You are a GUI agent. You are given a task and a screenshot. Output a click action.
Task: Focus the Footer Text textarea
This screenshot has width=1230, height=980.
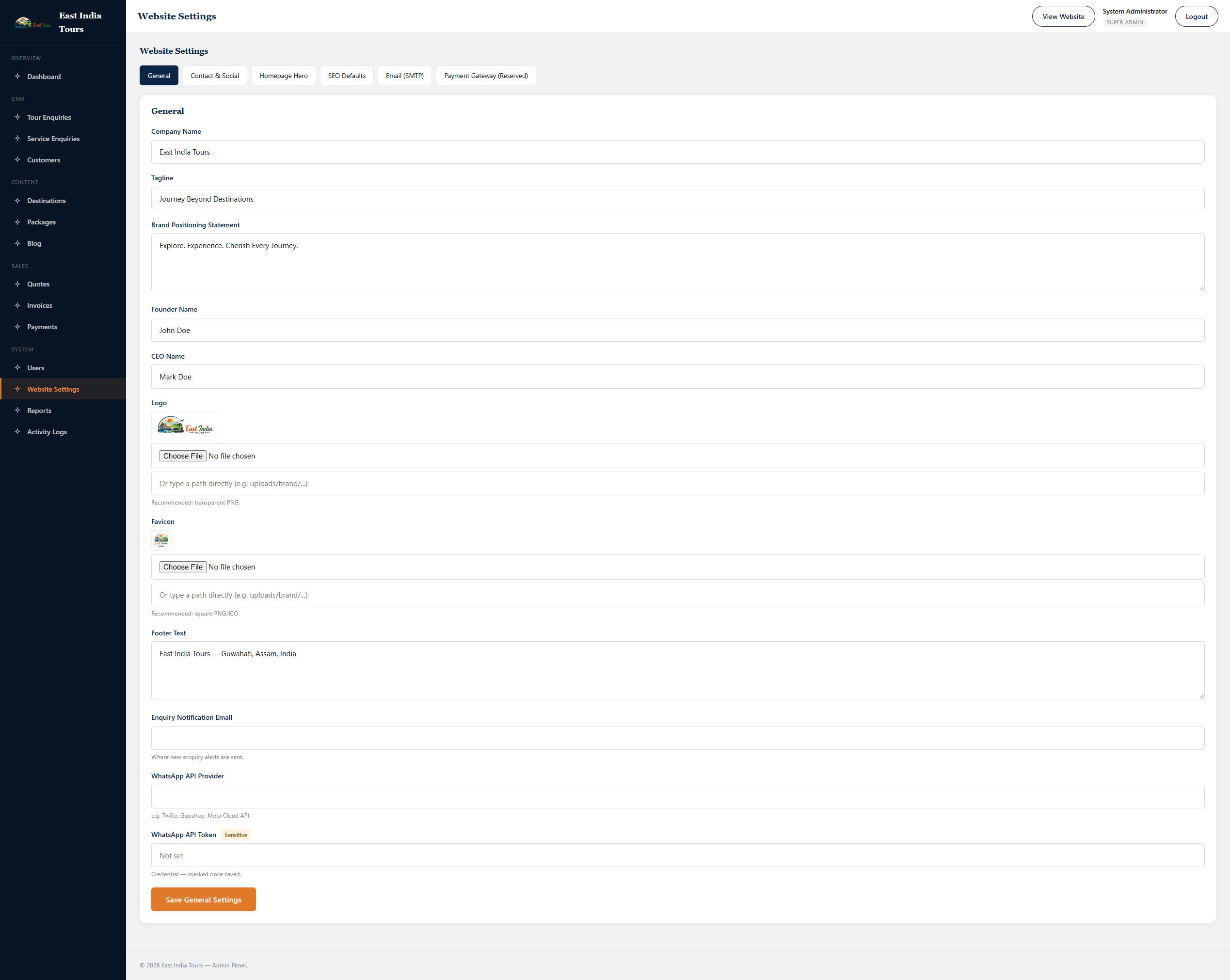click(678, 671)
